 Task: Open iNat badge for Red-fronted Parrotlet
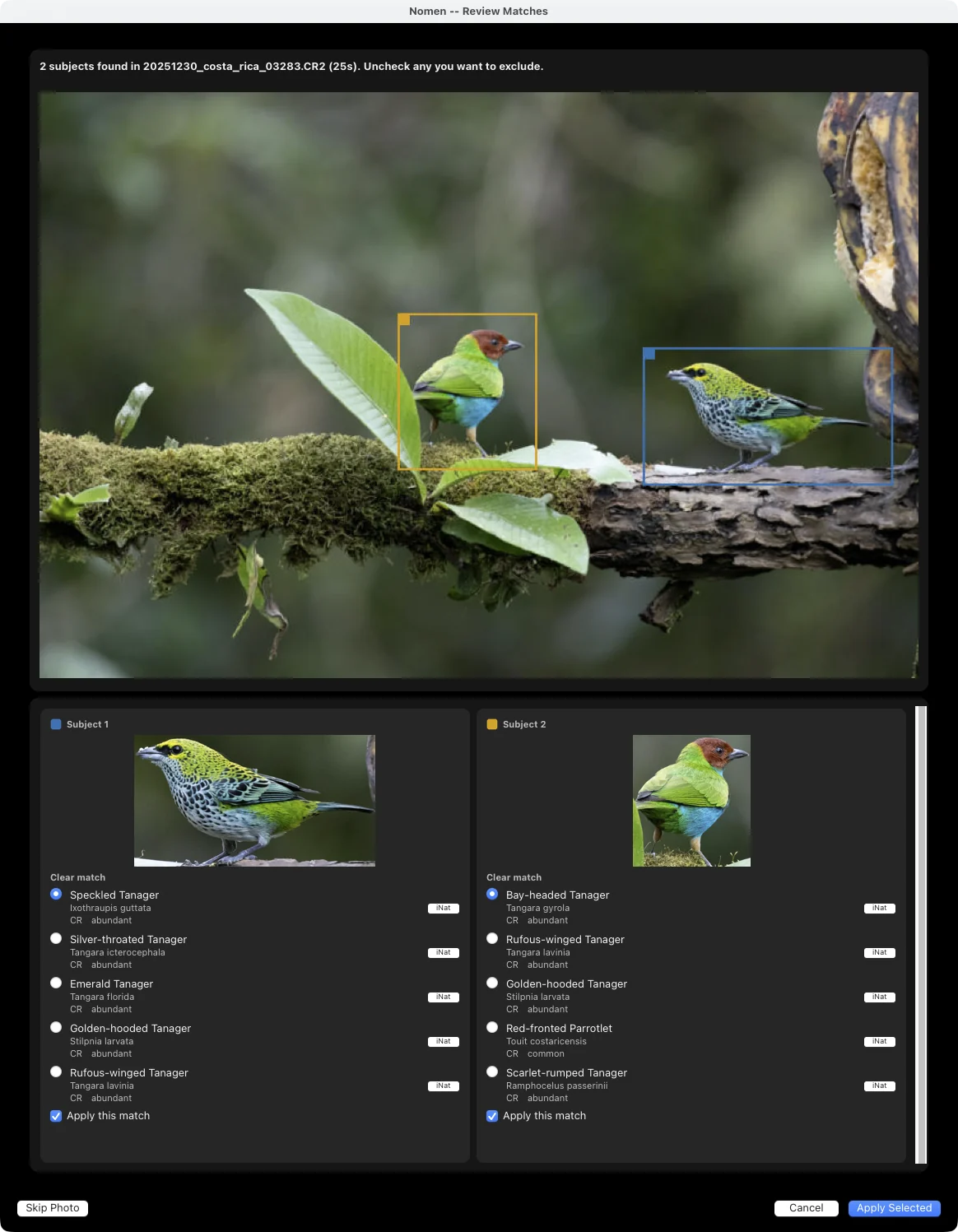(880, 1042)
